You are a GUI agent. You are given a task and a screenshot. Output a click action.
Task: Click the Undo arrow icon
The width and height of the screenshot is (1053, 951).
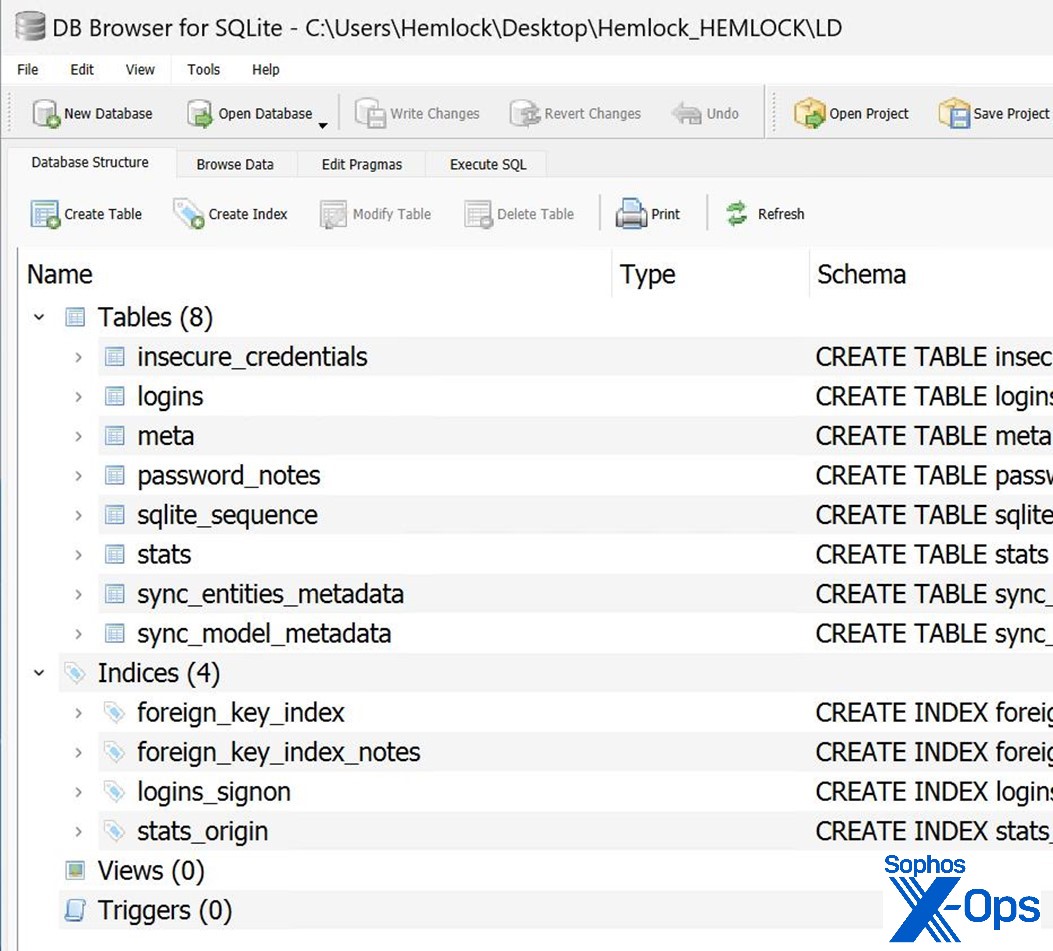686,114
